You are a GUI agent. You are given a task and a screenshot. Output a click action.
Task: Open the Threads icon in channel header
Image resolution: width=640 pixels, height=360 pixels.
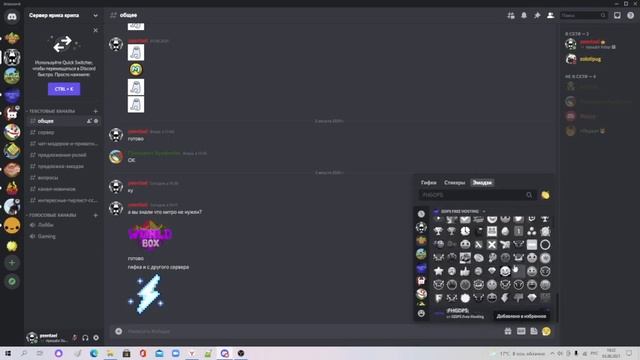[511, 16]
